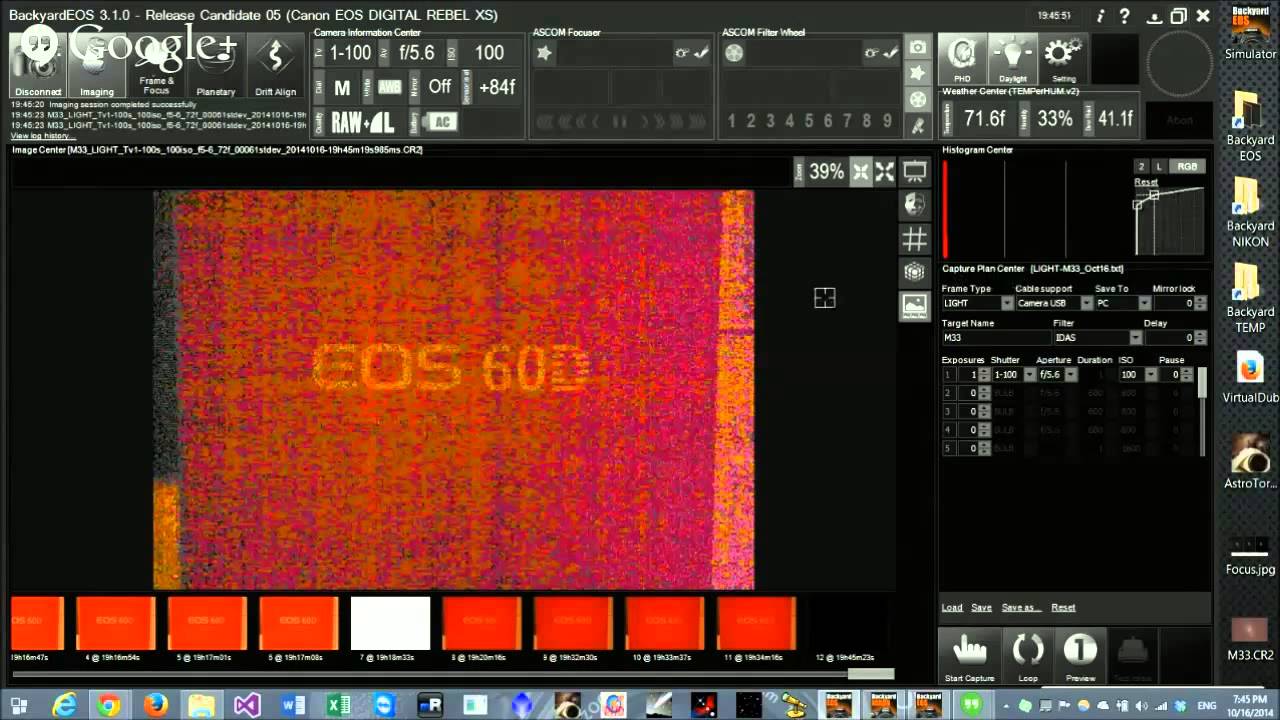1280x720 pixels.
Task: Select the L histogram mode
Action: point(1159,167)
